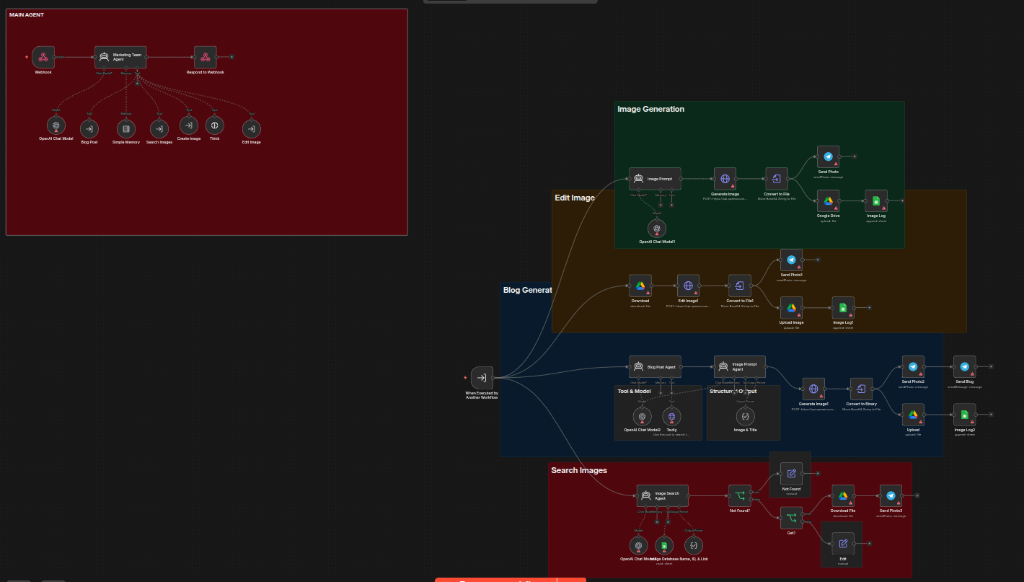The height and width of the screenshot is (582, 1024).
Task: Select the Image Prompt Agent node
Action: [x=739, y=366]
